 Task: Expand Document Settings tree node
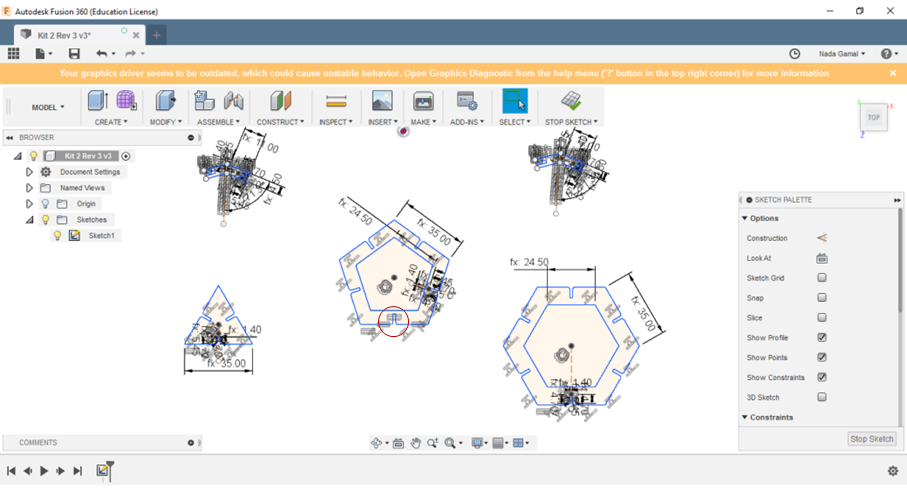[x=29, y=172]
